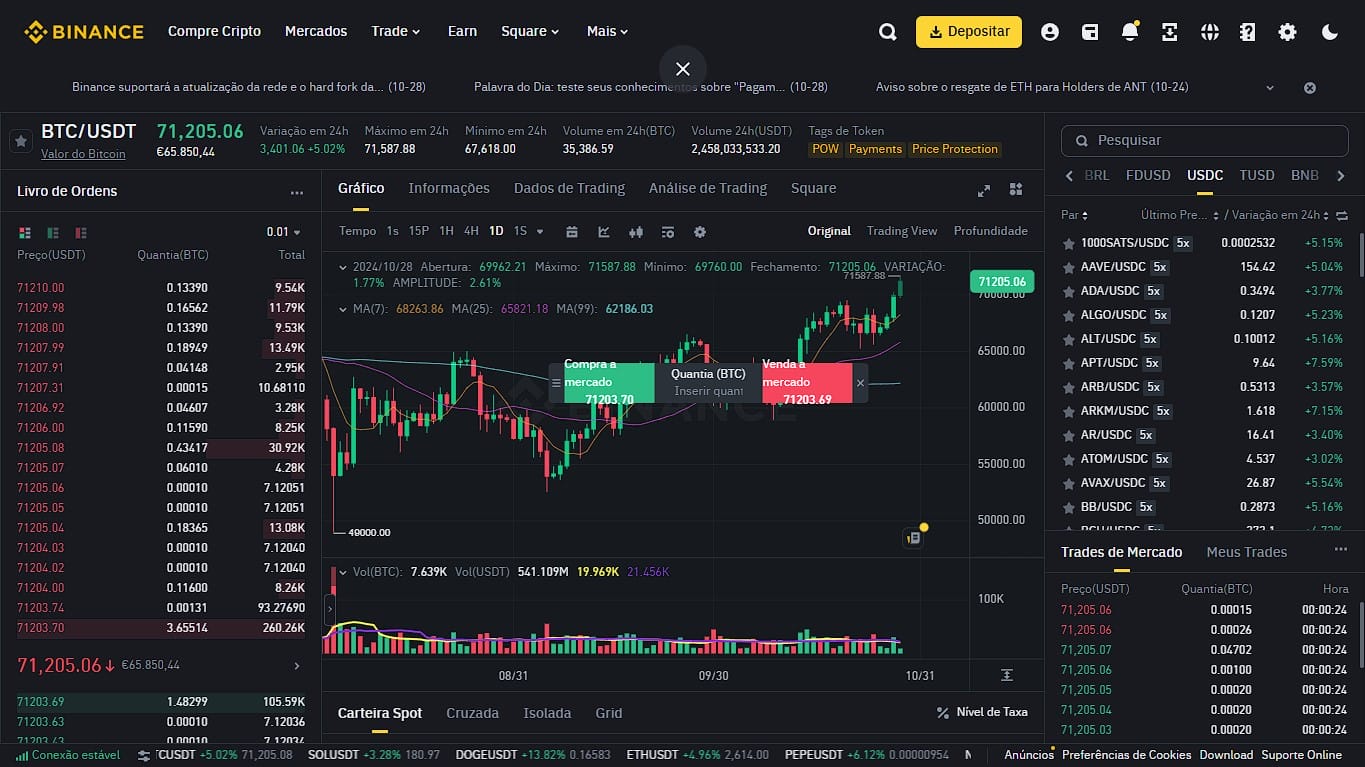Open the chart date range calendar icon
Screen dimensions: 1365x767
coord(571,231)
